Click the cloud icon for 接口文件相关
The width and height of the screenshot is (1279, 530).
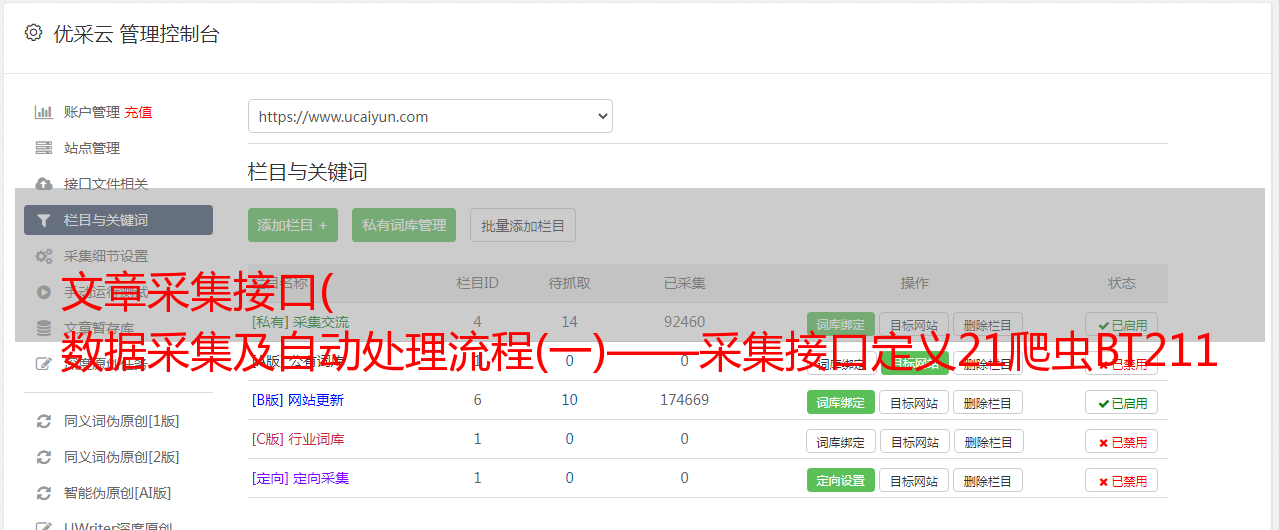point(43,184)
